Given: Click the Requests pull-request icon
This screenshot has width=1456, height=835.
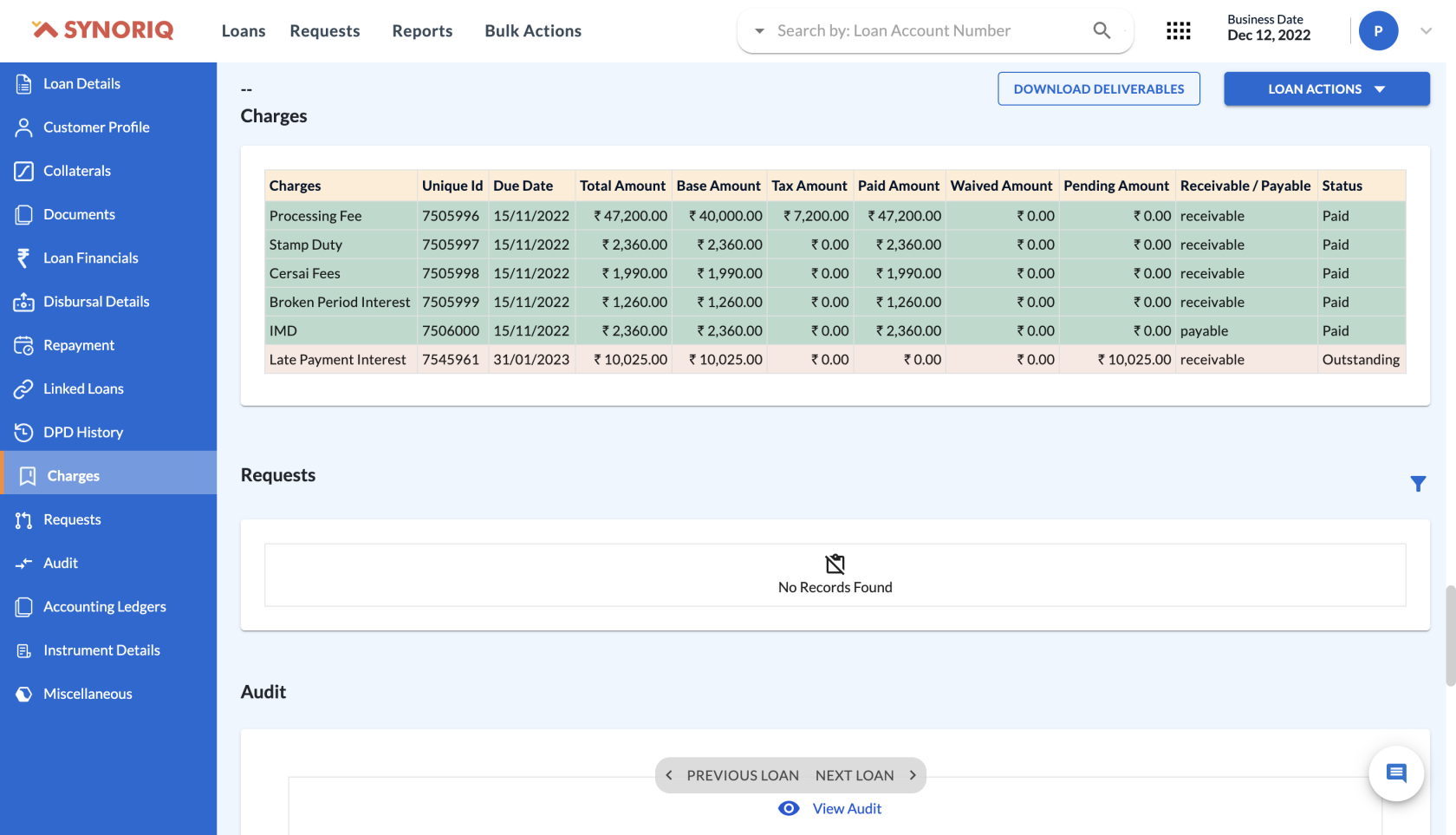Looking at the screenshot, I should (x=24, y=519).
